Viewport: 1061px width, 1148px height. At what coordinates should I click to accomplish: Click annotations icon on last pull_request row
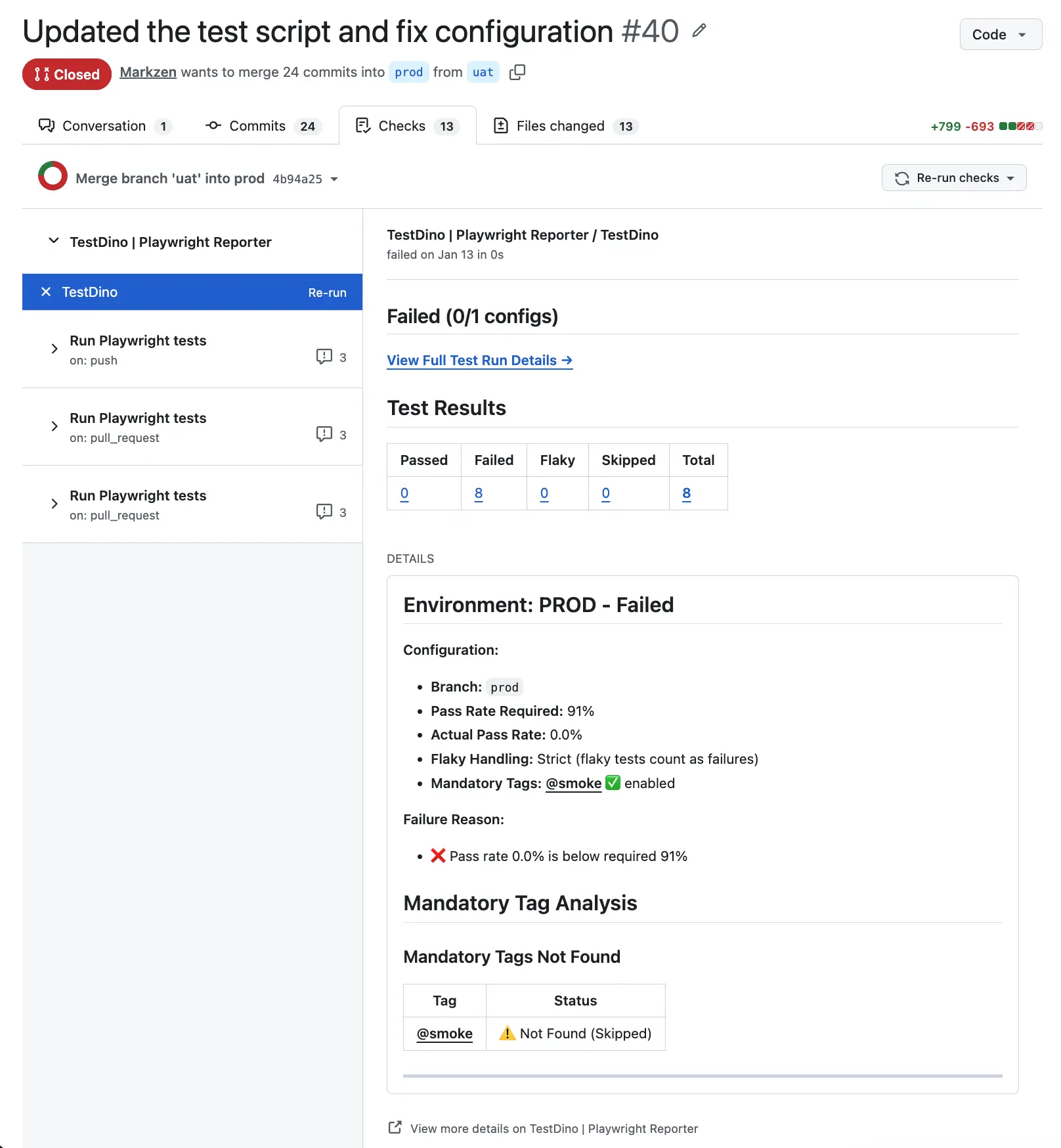(324, 512)
